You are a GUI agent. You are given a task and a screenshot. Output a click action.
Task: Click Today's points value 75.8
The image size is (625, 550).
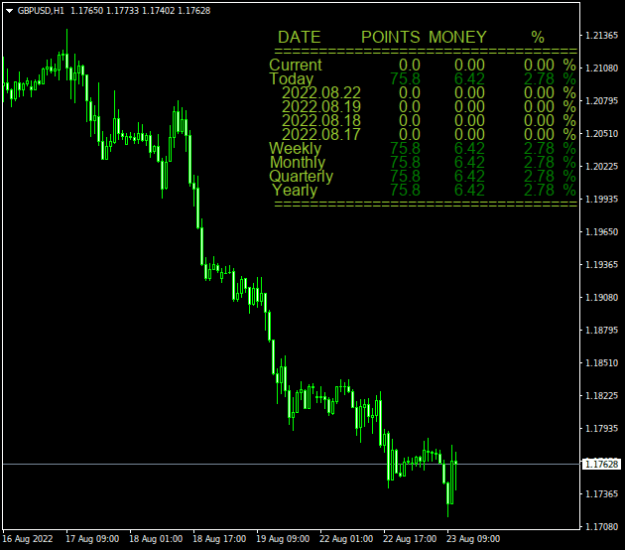405,79
